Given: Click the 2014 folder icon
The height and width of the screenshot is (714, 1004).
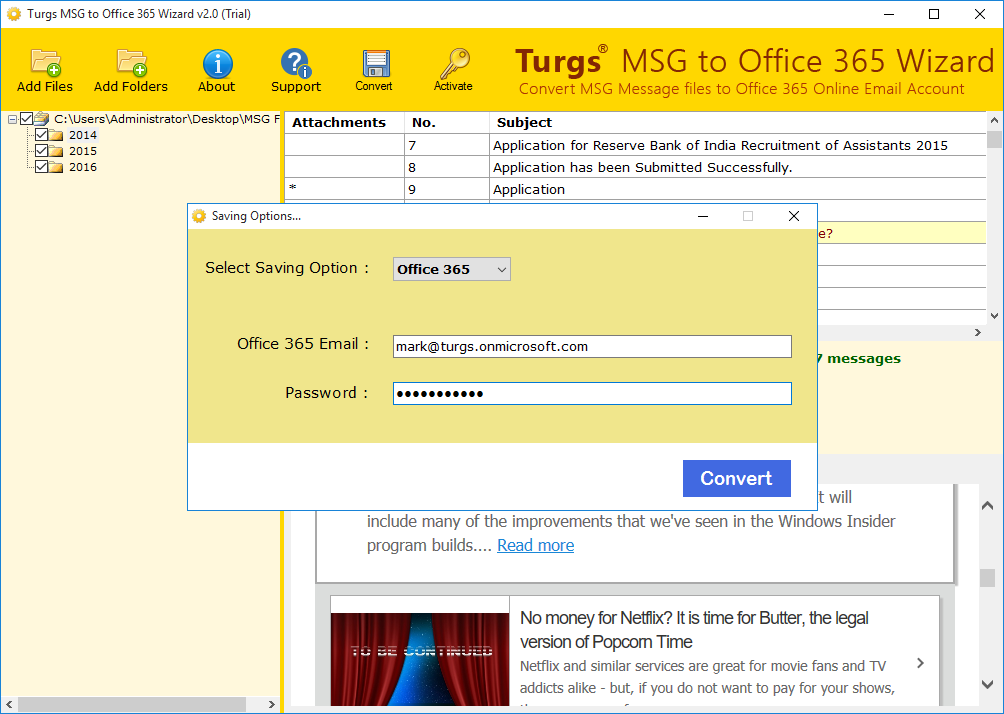Looking at the screenshot, I should (x=56, y=135).
